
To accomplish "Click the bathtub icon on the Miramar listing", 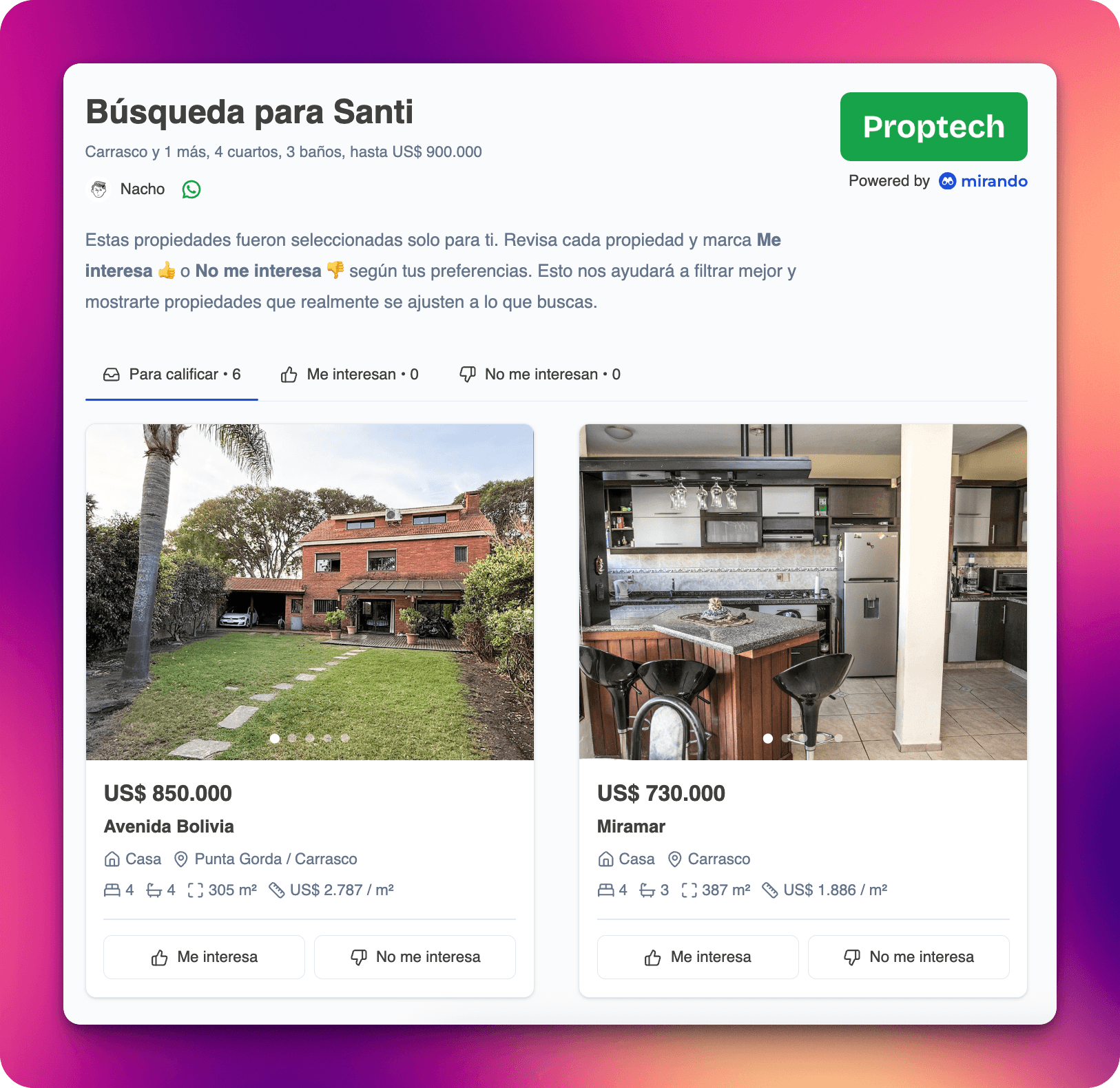I will coord(647,890).
